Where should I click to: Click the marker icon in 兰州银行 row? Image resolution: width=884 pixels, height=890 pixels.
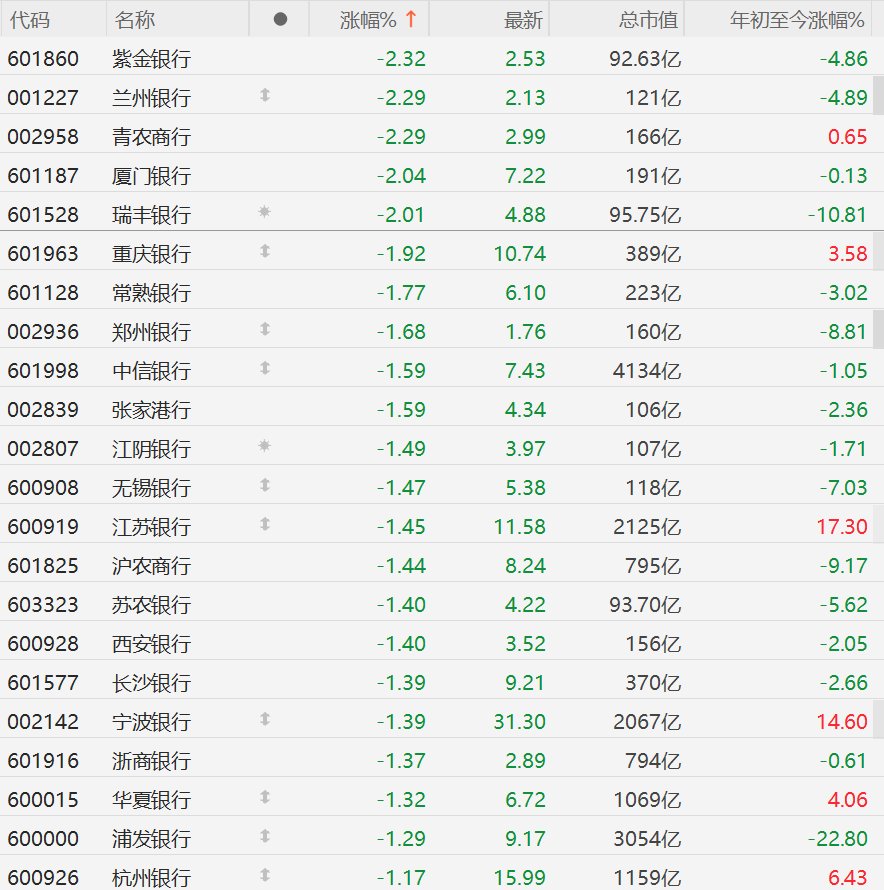click(x=265, y=95)
